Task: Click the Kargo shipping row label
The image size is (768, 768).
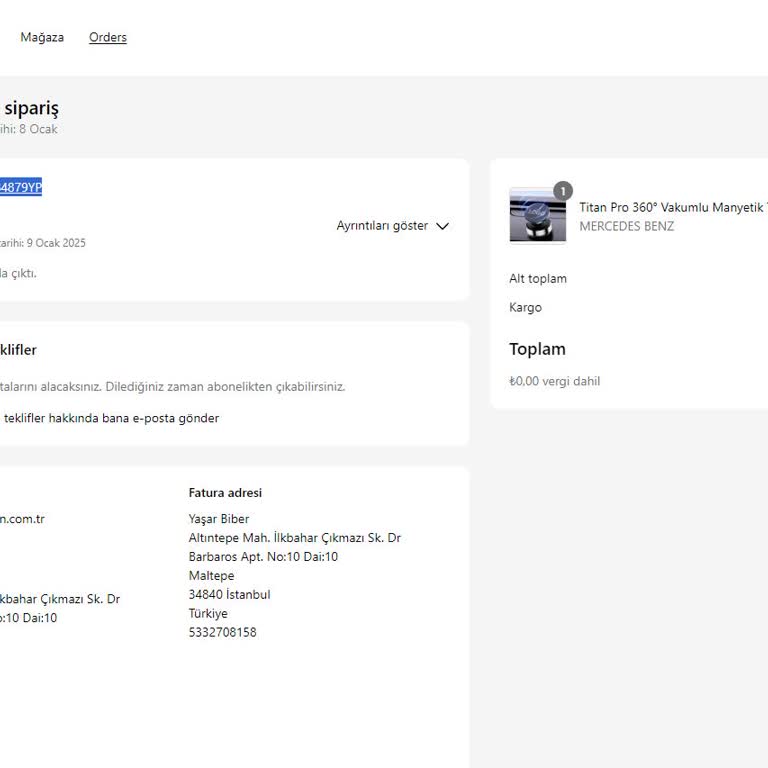Action: (x=525, y=307)
